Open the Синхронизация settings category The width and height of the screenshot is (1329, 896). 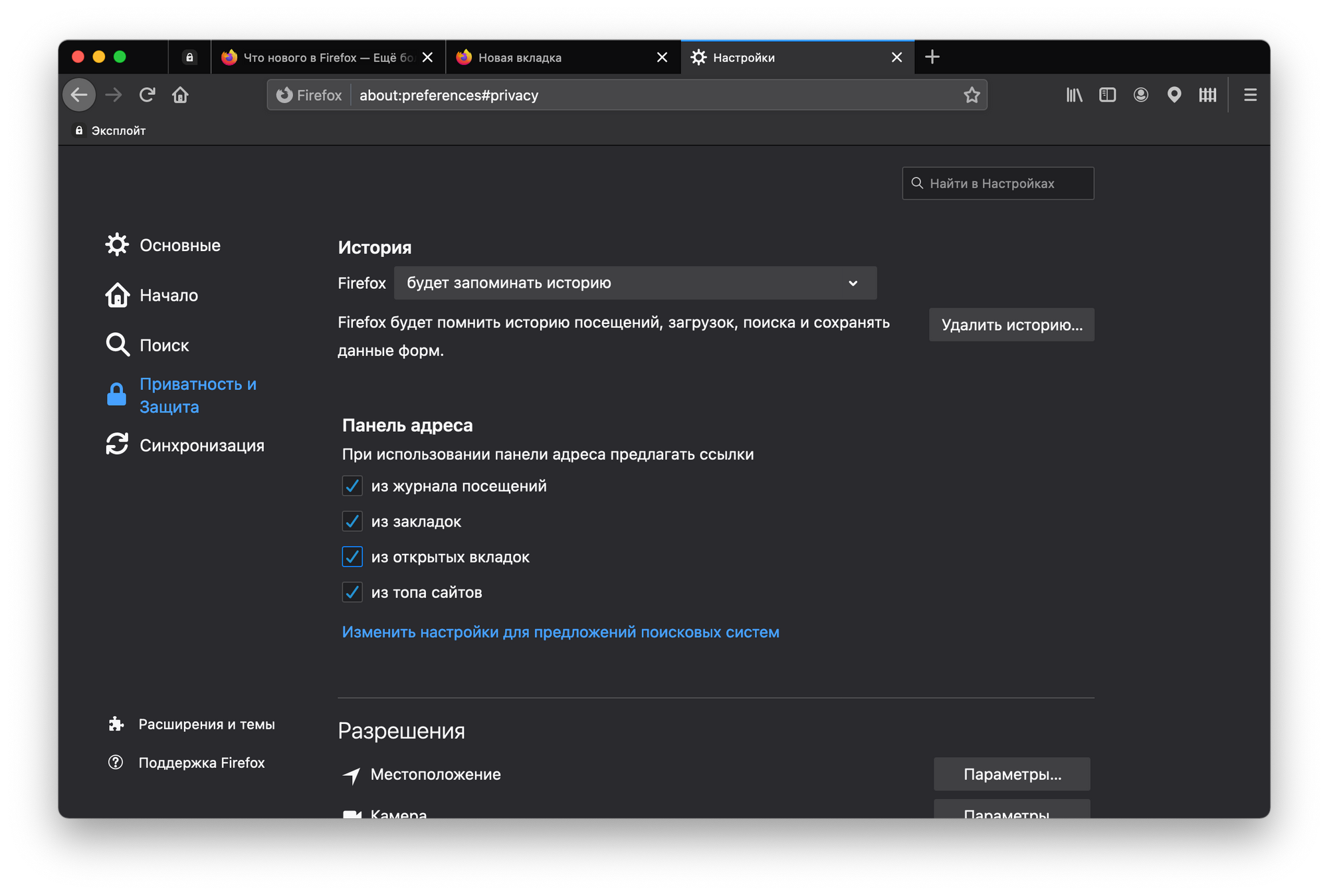[201, 445]
